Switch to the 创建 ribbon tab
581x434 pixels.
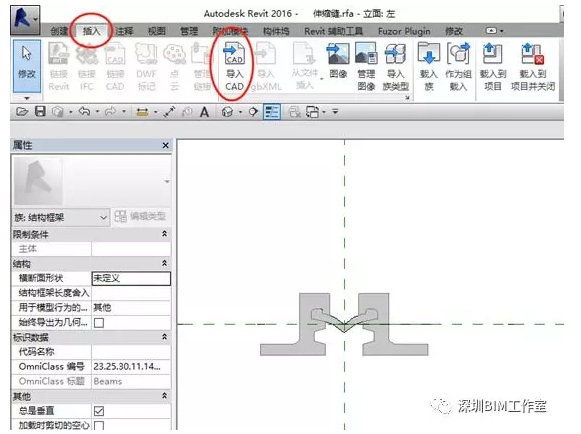coord(59,31)
